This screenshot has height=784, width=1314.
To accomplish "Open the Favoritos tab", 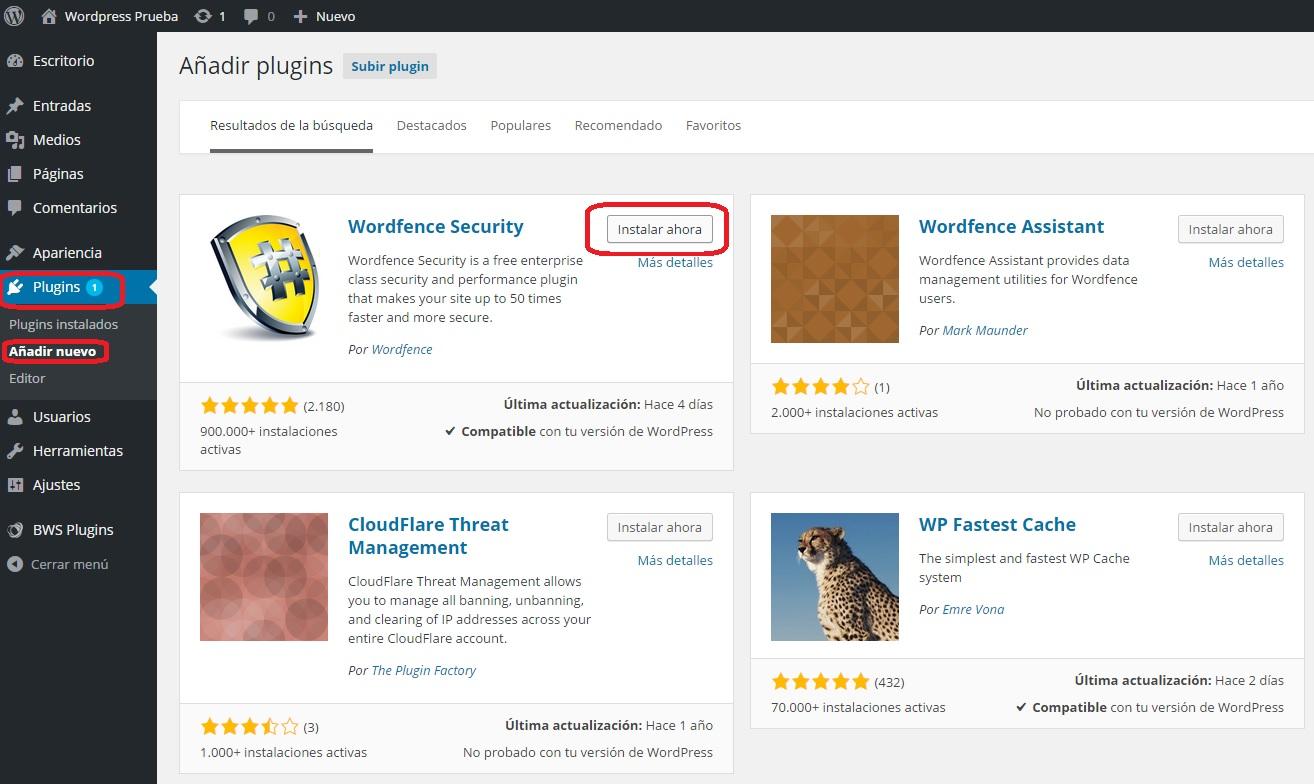I will (x=713, y=126).
